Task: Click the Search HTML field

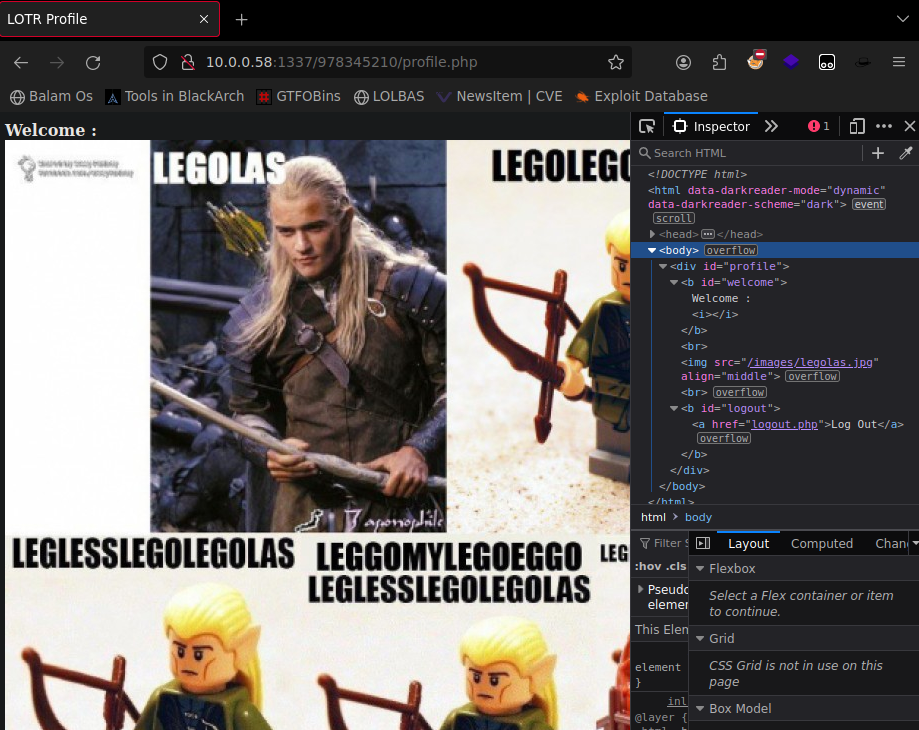Action: coord(750,153)
